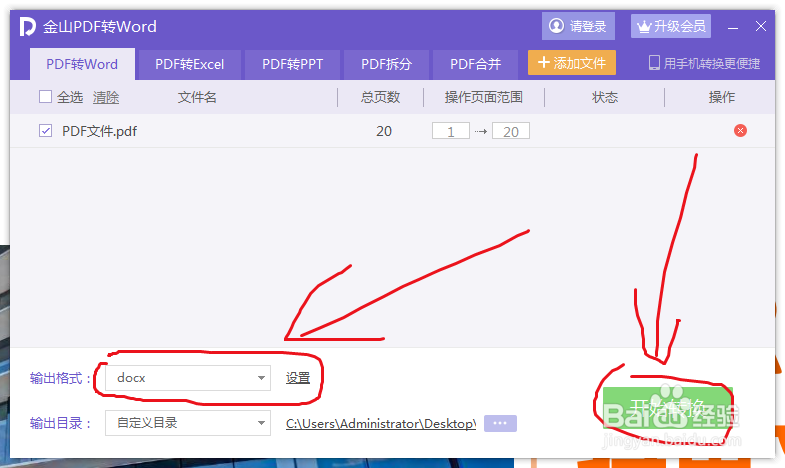This screenshot has width=785, height=468.
Task: Click the 金山PDF转Word logo icon
Action: [28, 26]
